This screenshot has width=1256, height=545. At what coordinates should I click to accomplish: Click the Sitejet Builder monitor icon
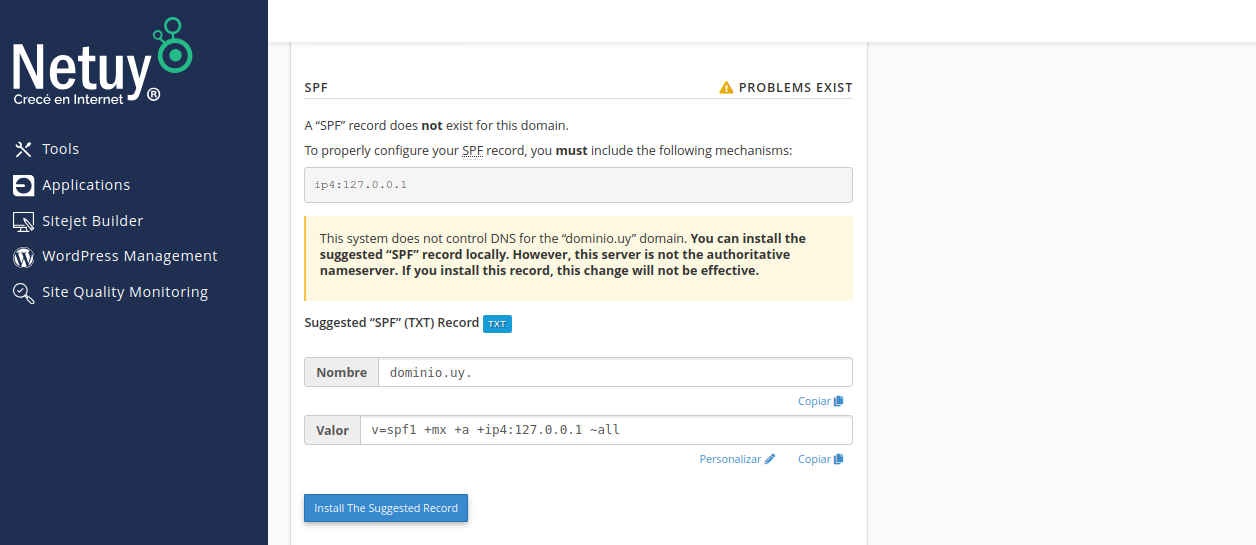click(x=23, y=221)
